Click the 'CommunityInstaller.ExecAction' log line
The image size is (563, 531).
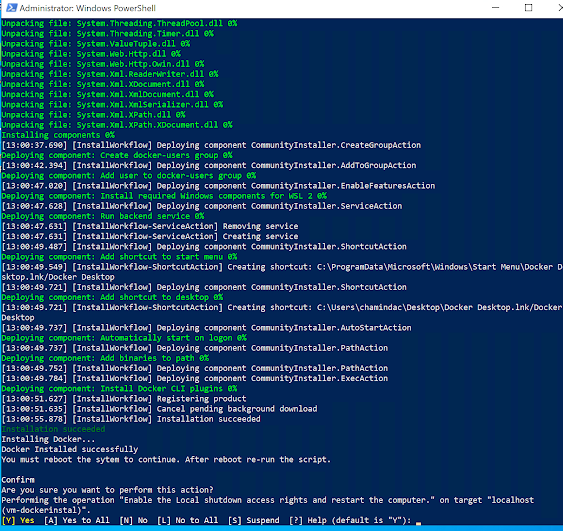pyautogui.click(x=195, y=378)
